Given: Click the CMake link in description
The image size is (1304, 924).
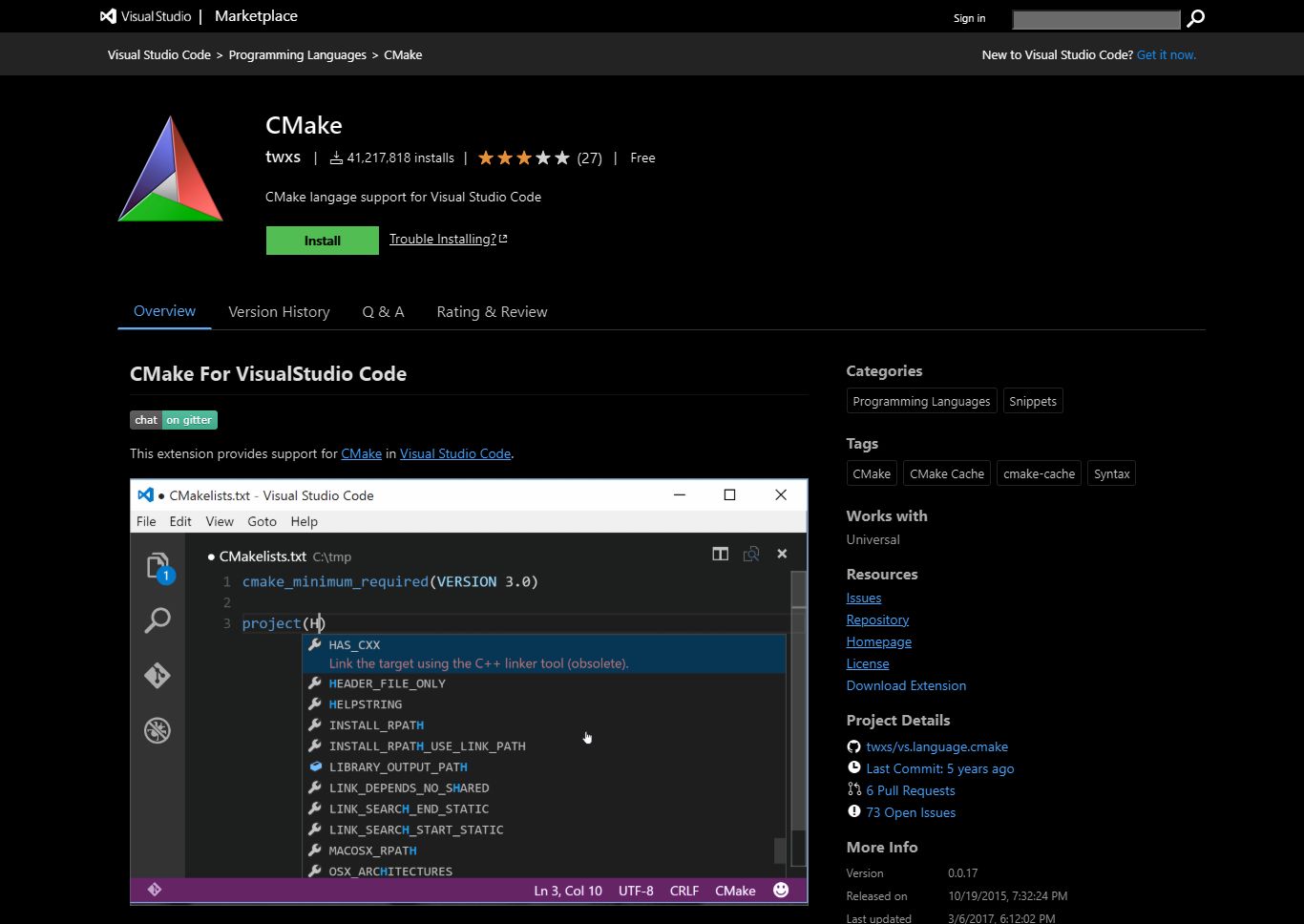Looking at the screenshot, I should point(362,453).
